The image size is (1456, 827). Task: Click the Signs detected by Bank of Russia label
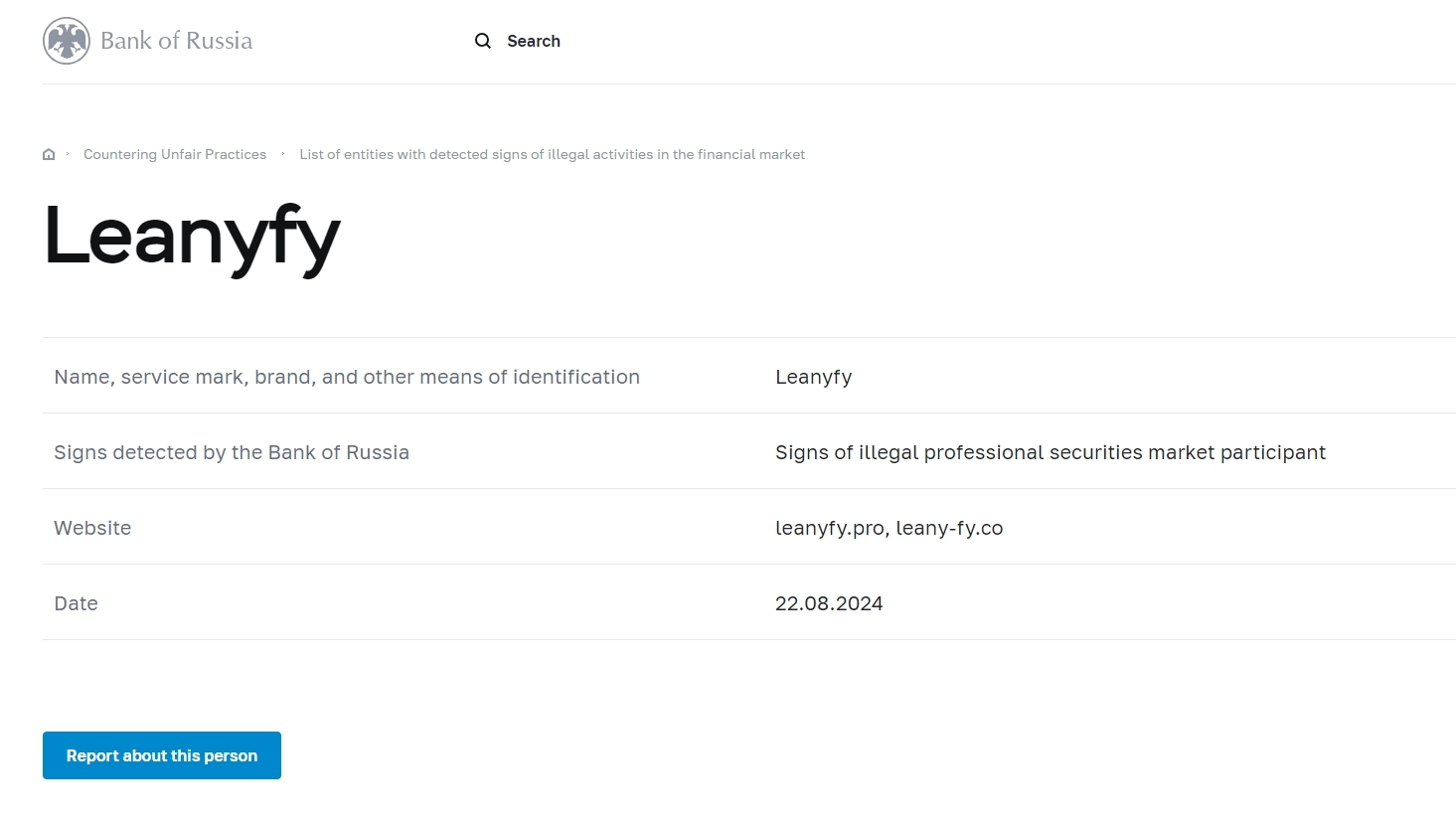coord(232,452)
